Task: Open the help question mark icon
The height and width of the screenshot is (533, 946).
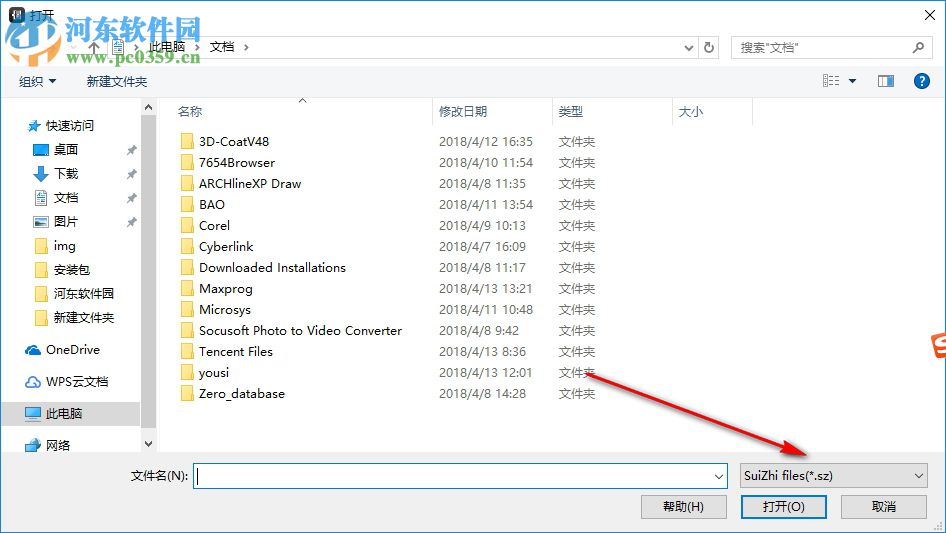Action: (921, 81)
